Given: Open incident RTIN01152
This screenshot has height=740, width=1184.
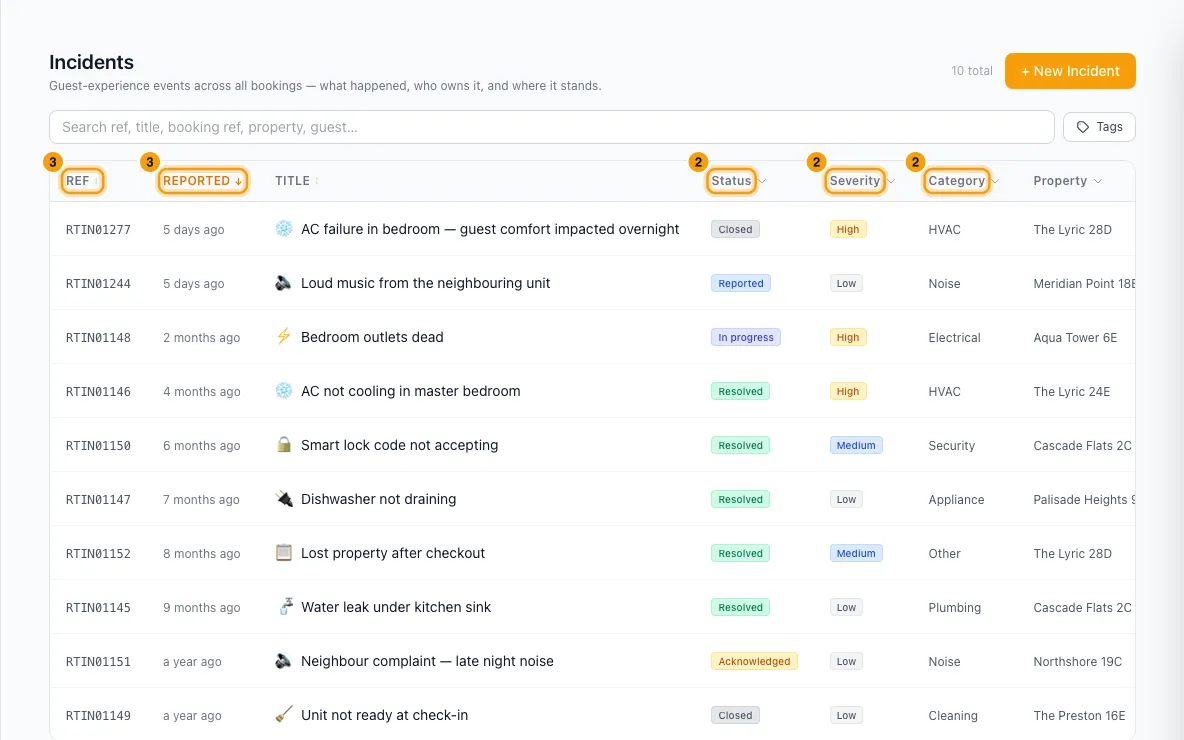Looking at the screenshot, I should pyautogui.click(x=98, y=553).
